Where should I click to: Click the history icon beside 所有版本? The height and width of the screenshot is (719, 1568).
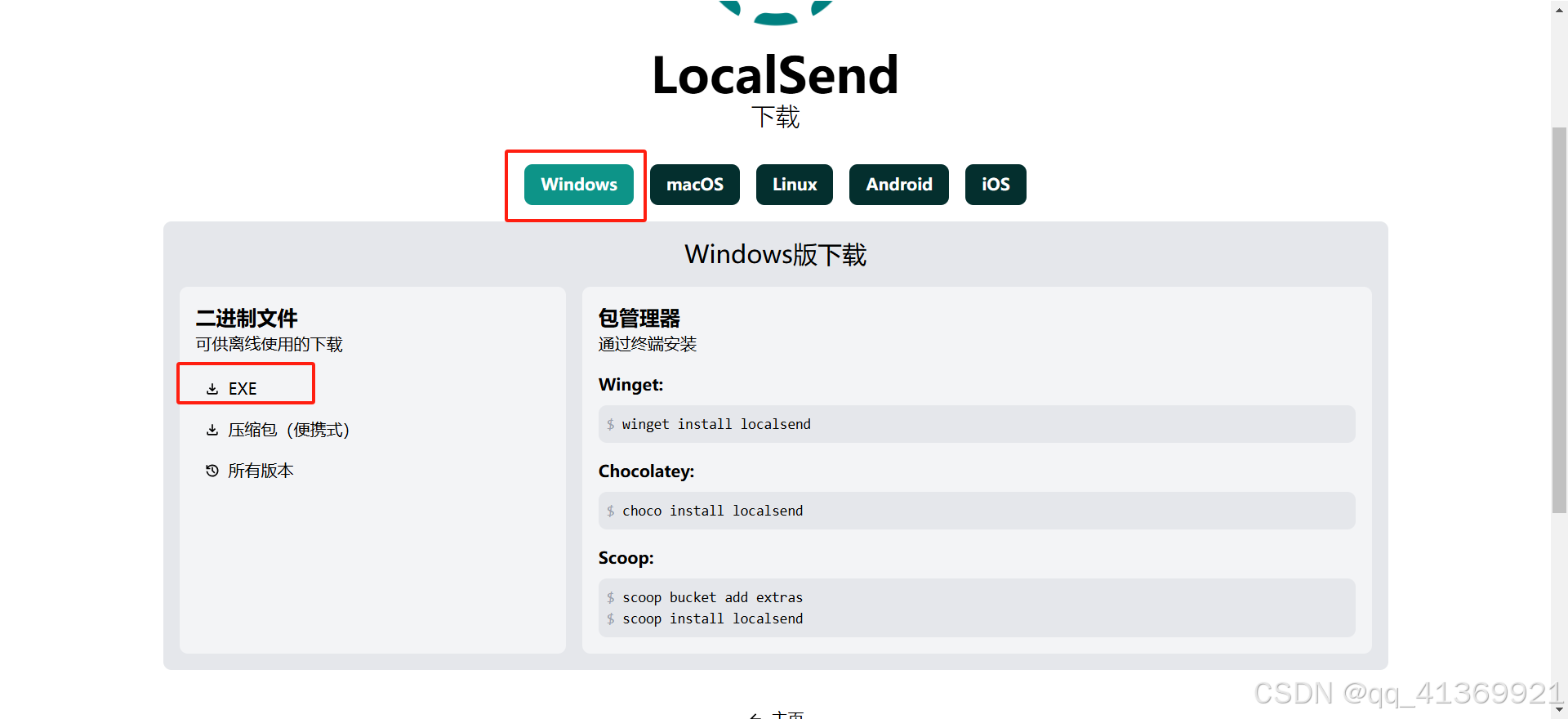click(x=212, y=471)
